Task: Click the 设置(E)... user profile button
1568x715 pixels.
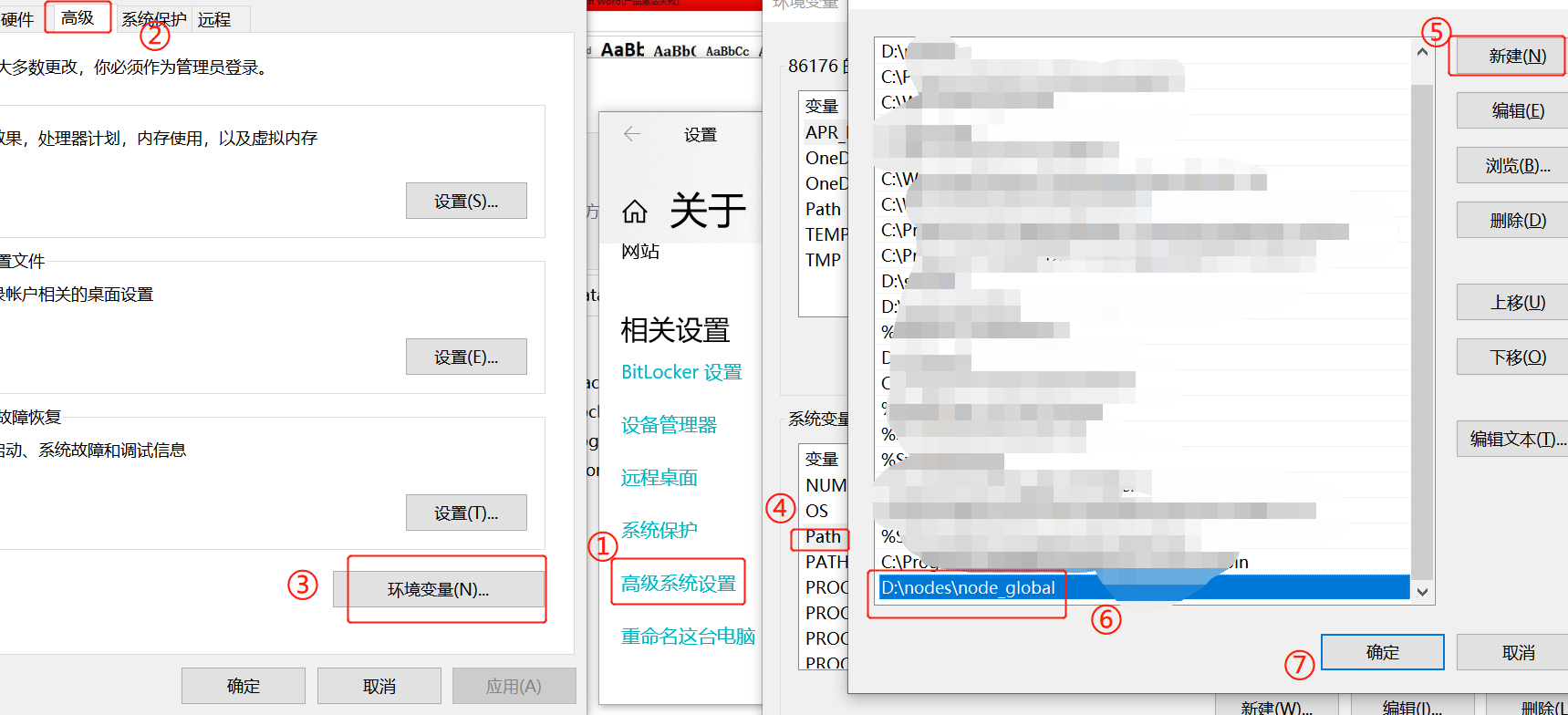Action: [466, 357]
